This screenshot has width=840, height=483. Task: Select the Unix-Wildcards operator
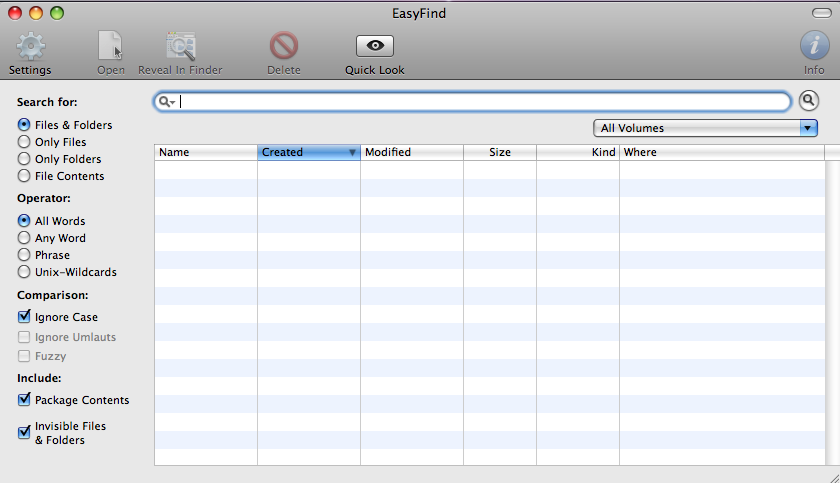coord(24,272)
